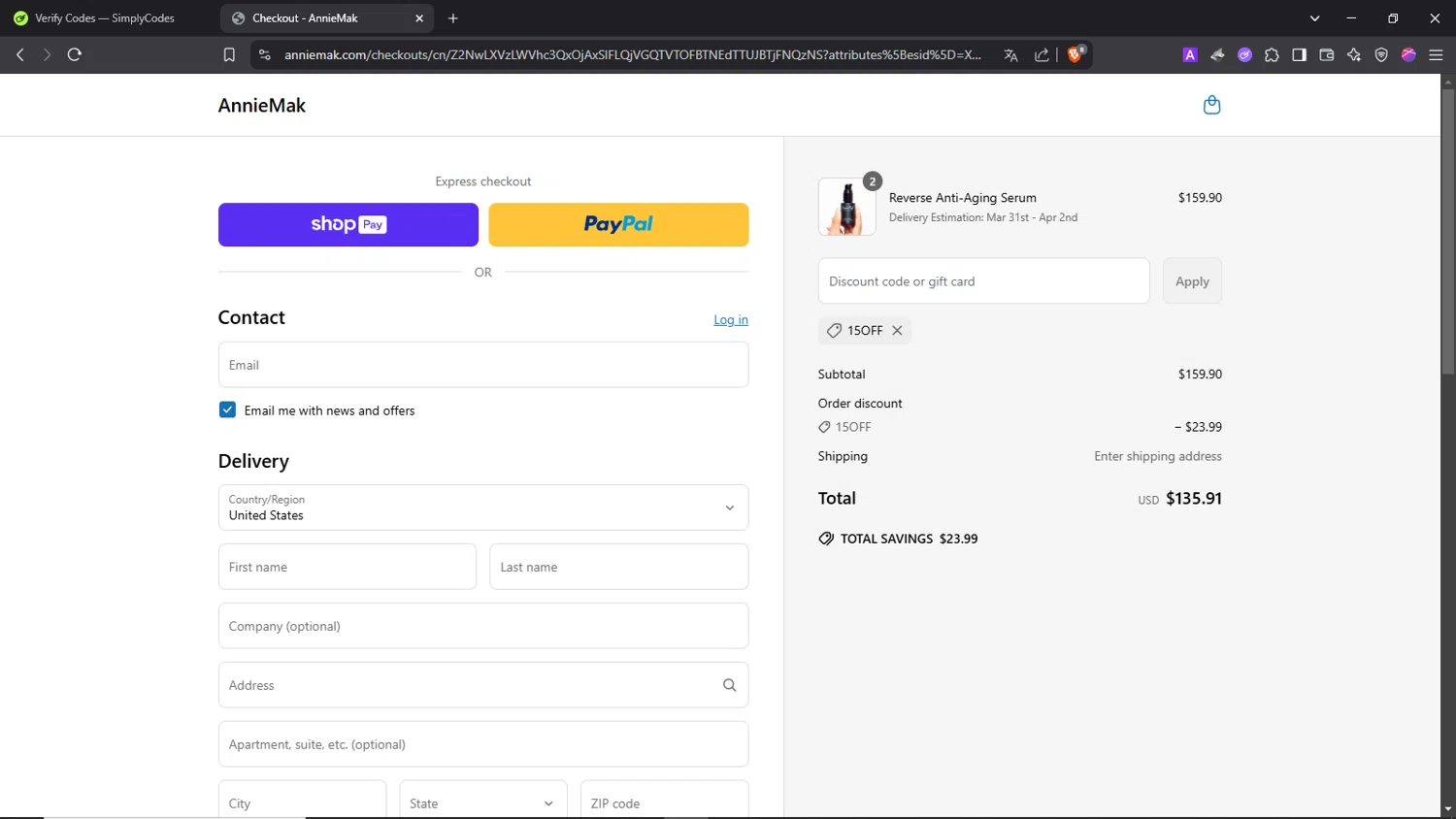1456x819 pixels.
Task: Click the Log in link
Action: pos(731,319)
